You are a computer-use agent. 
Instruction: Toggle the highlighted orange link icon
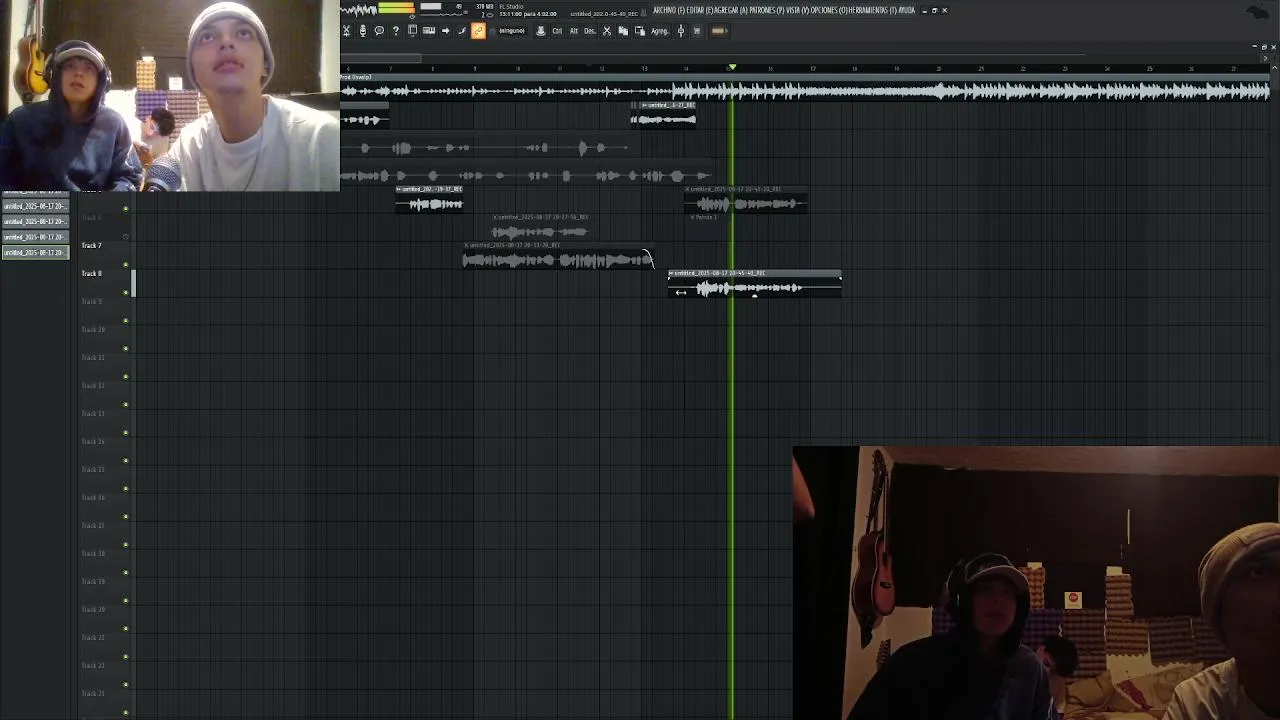pos(478,31)
